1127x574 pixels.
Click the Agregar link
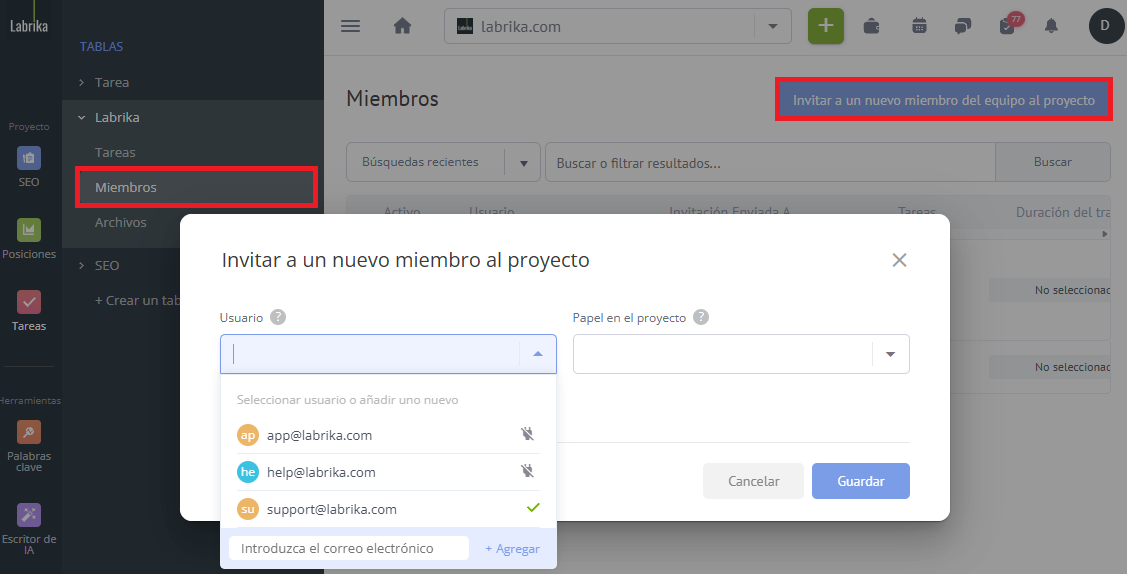[512, 549]
